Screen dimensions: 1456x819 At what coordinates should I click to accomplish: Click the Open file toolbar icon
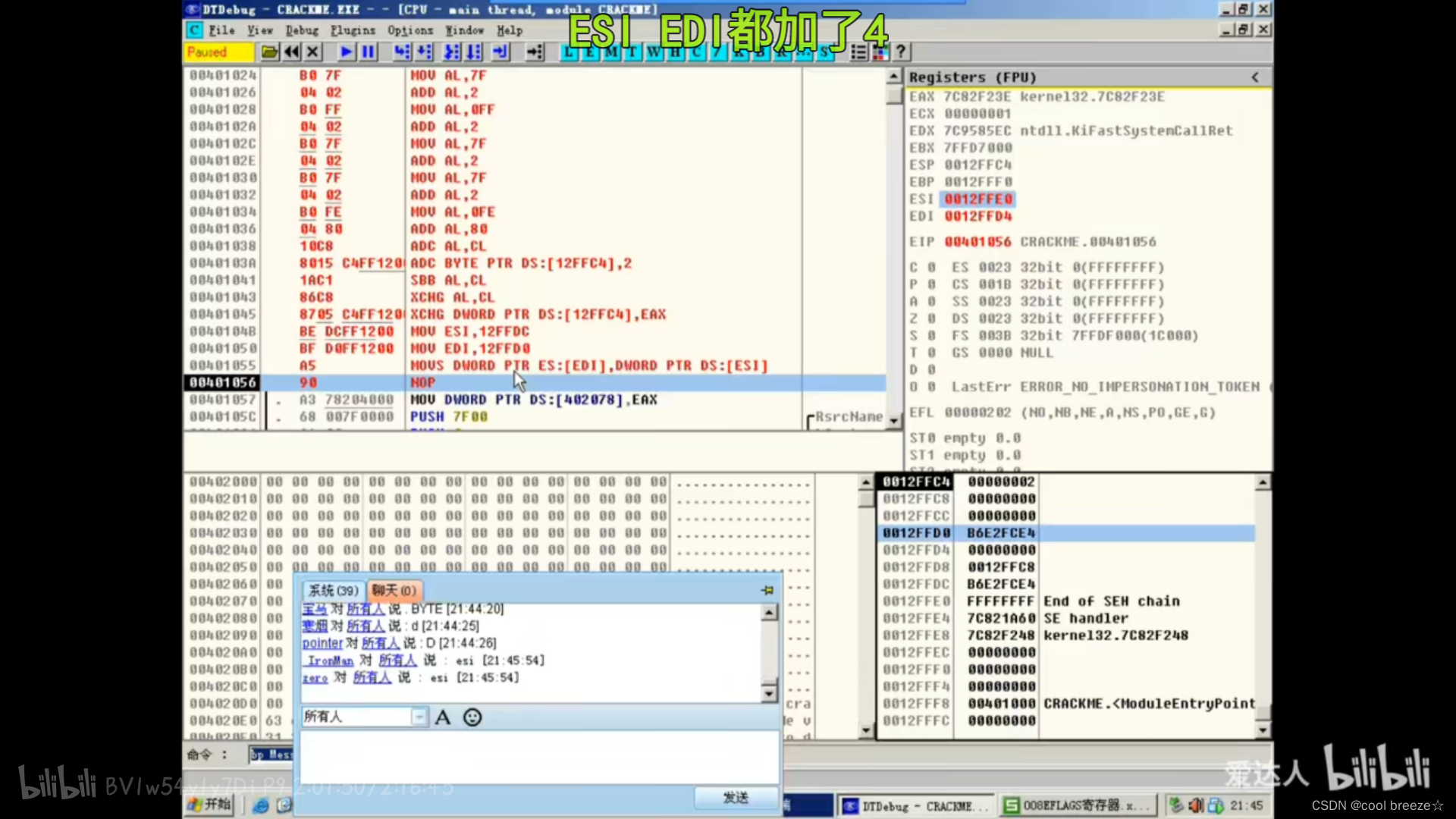point(269,52)
